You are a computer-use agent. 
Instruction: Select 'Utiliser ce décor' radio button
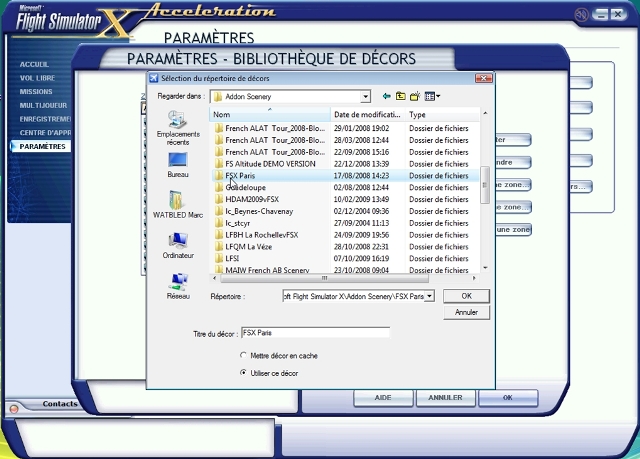[243, 373]
